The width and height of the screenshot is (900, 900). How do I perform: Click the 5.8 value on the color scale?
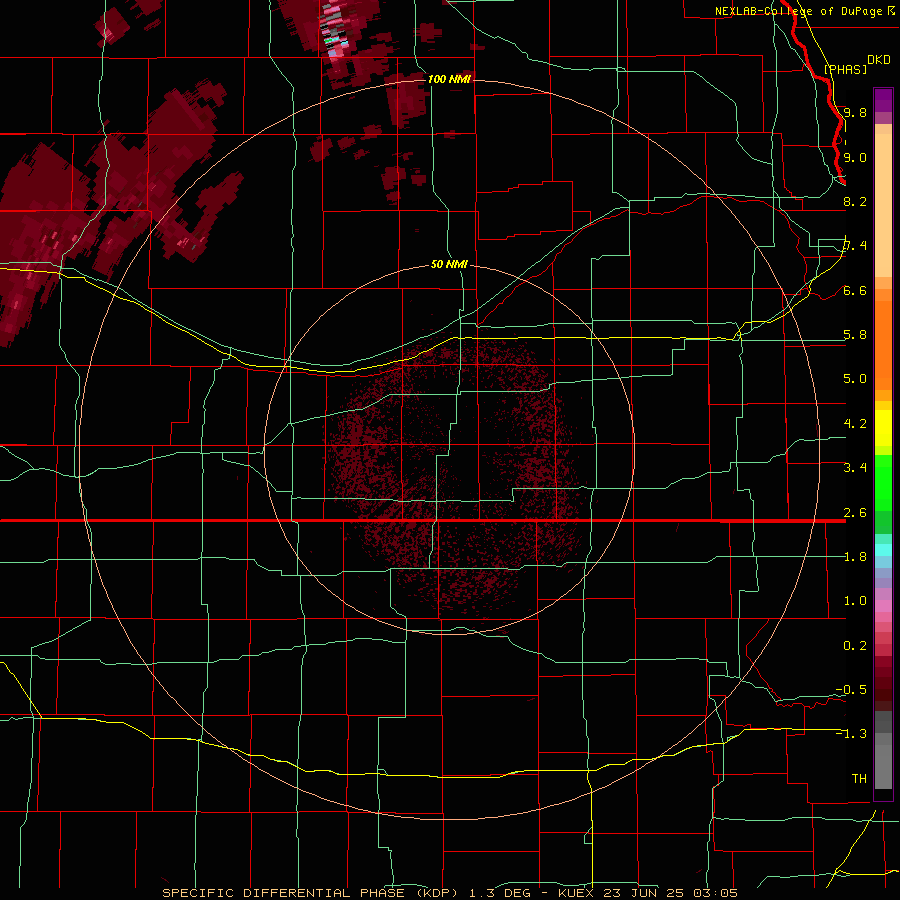point(855,335)
